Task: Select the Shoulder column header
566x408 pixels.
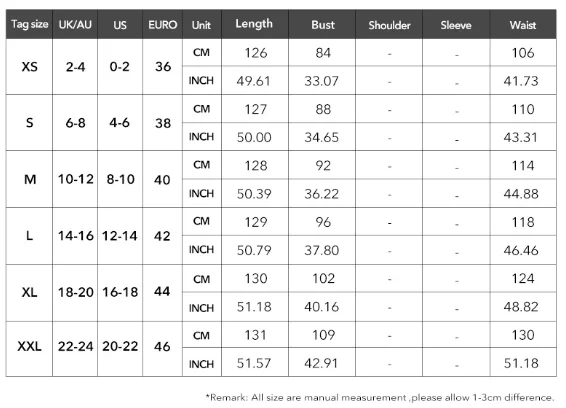Action: click(x=389, y=25)
